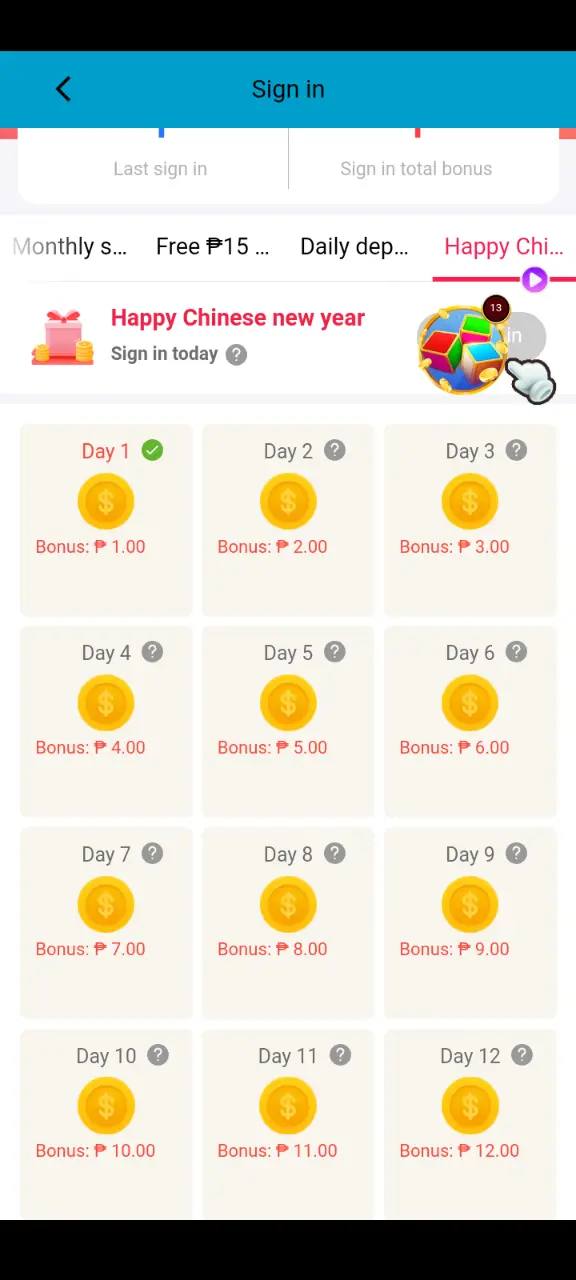The width and height of the screenshot is (576, 1280).
Task: Select the Daily deposit tab
Action: point(354,247)
